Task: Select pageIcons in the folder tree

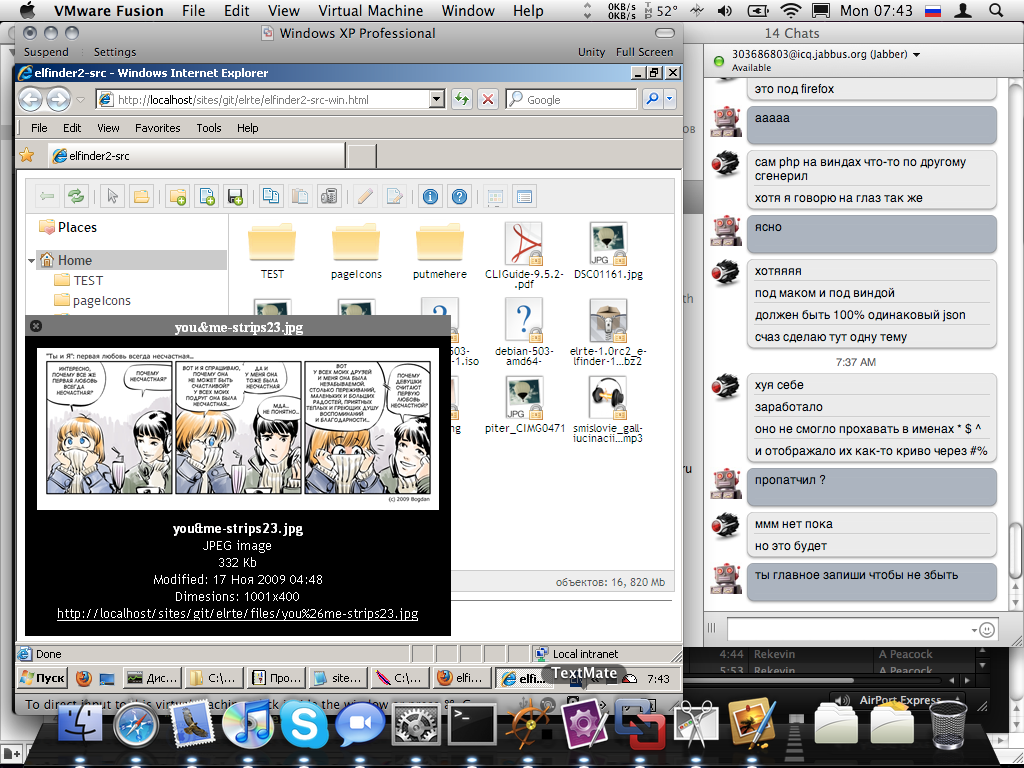Action: point(101,300)
